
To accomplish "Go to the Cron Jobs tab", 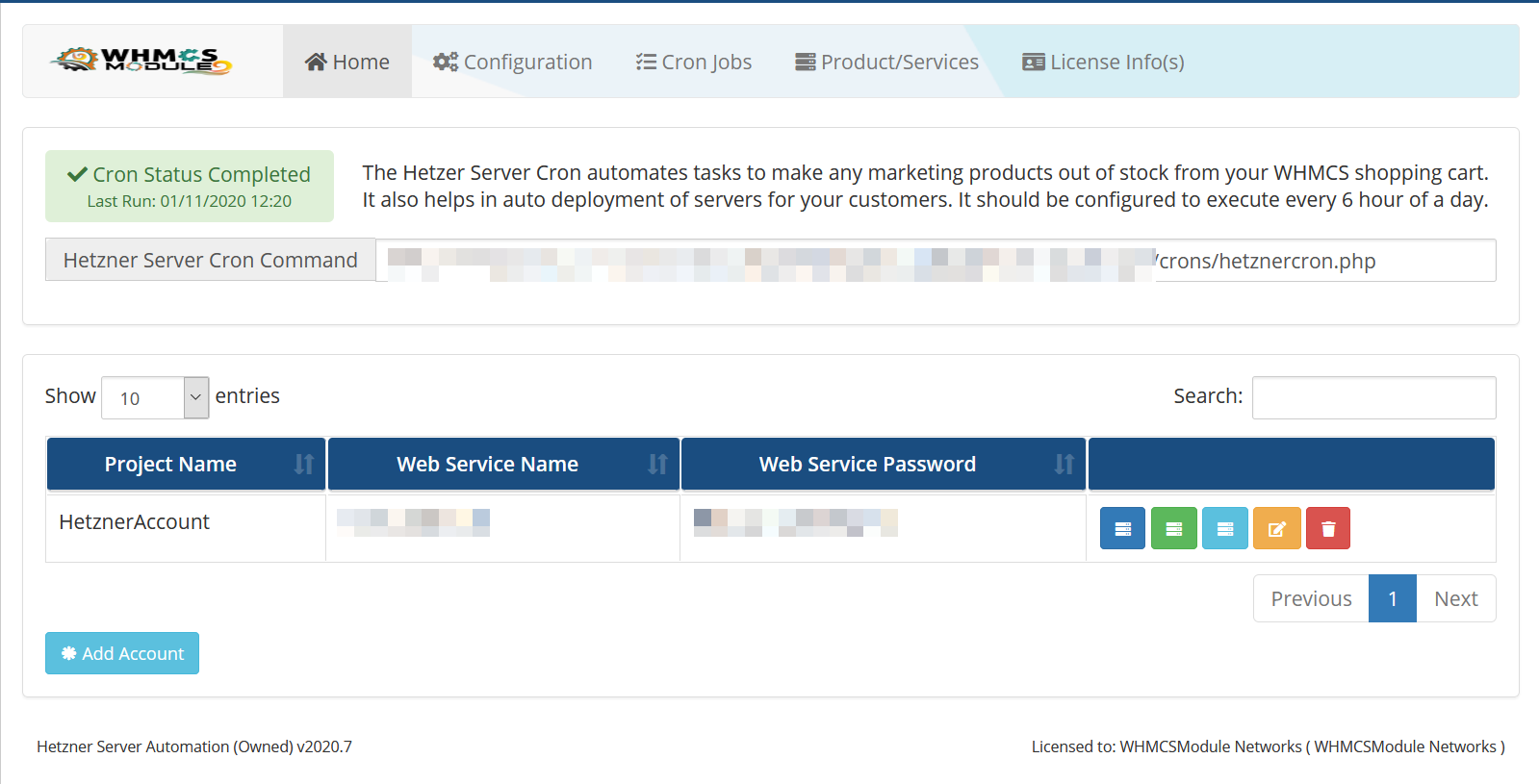I will [694, 62].
